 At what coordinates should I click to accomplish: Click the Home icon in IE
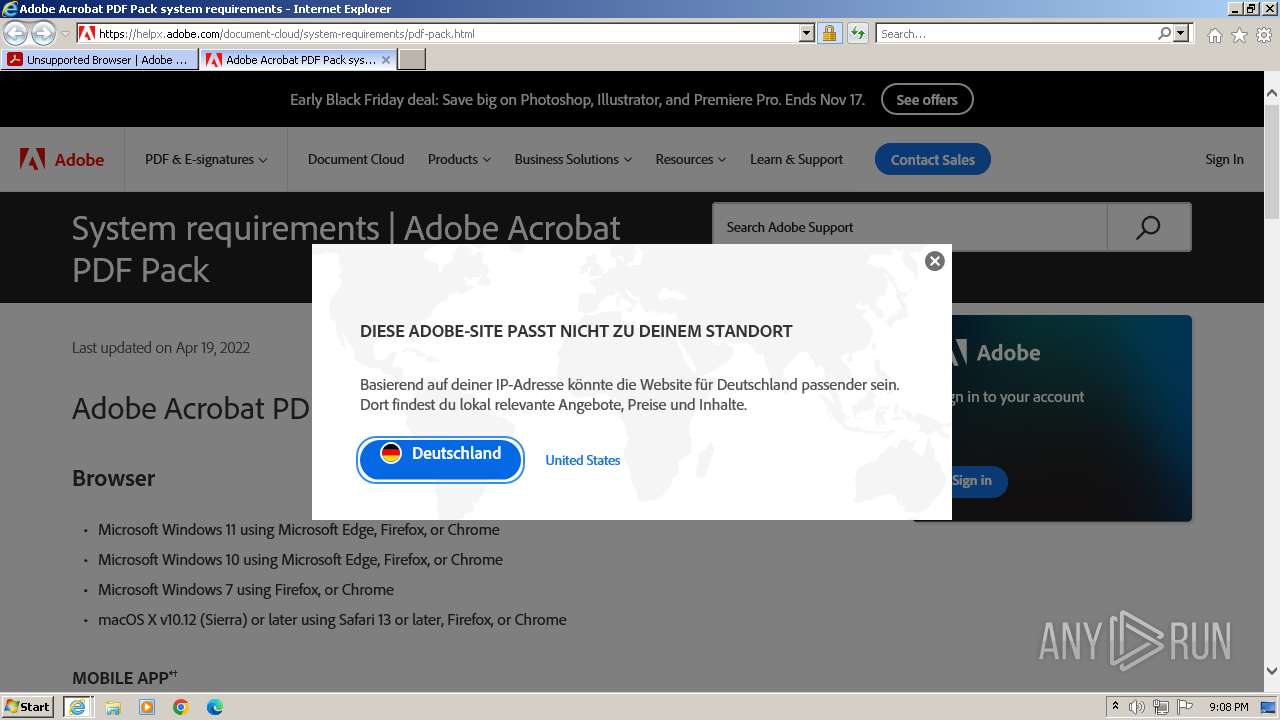tap(1214, 35)
